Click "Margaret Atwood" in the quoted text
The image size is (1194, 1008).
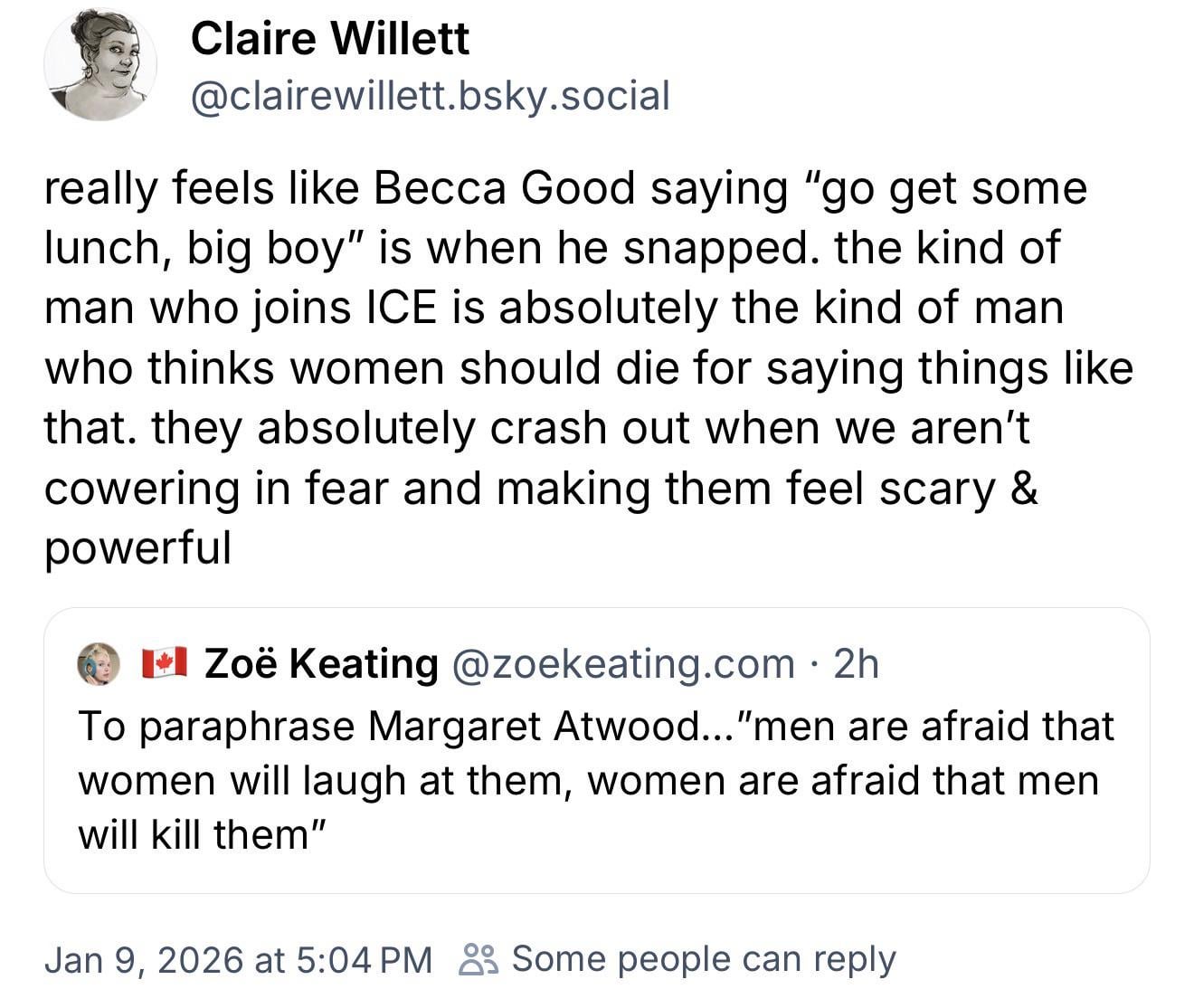pyautogui.click(x=534, y=726)
